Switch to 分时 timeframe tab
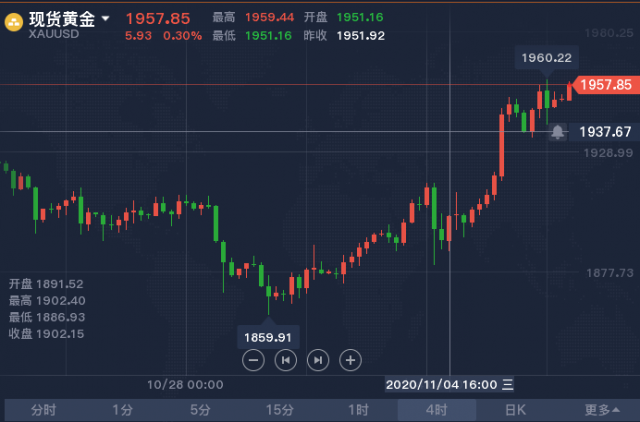The image size is (640, 422). pyautogui.click(x=43, y=410)
